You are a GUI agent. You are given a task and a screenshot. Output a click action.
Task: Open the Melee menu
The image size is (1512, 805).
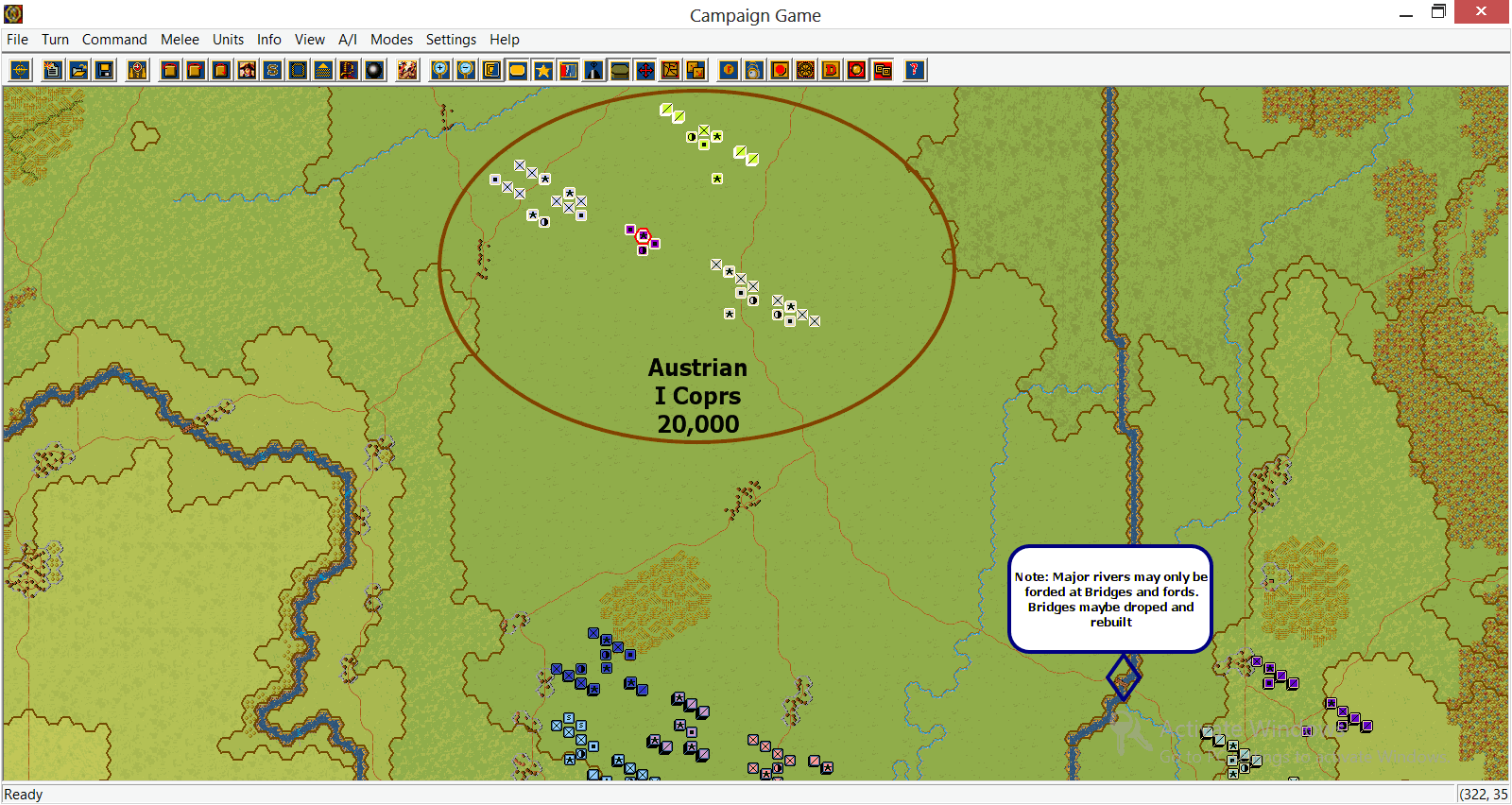point(180,40)
